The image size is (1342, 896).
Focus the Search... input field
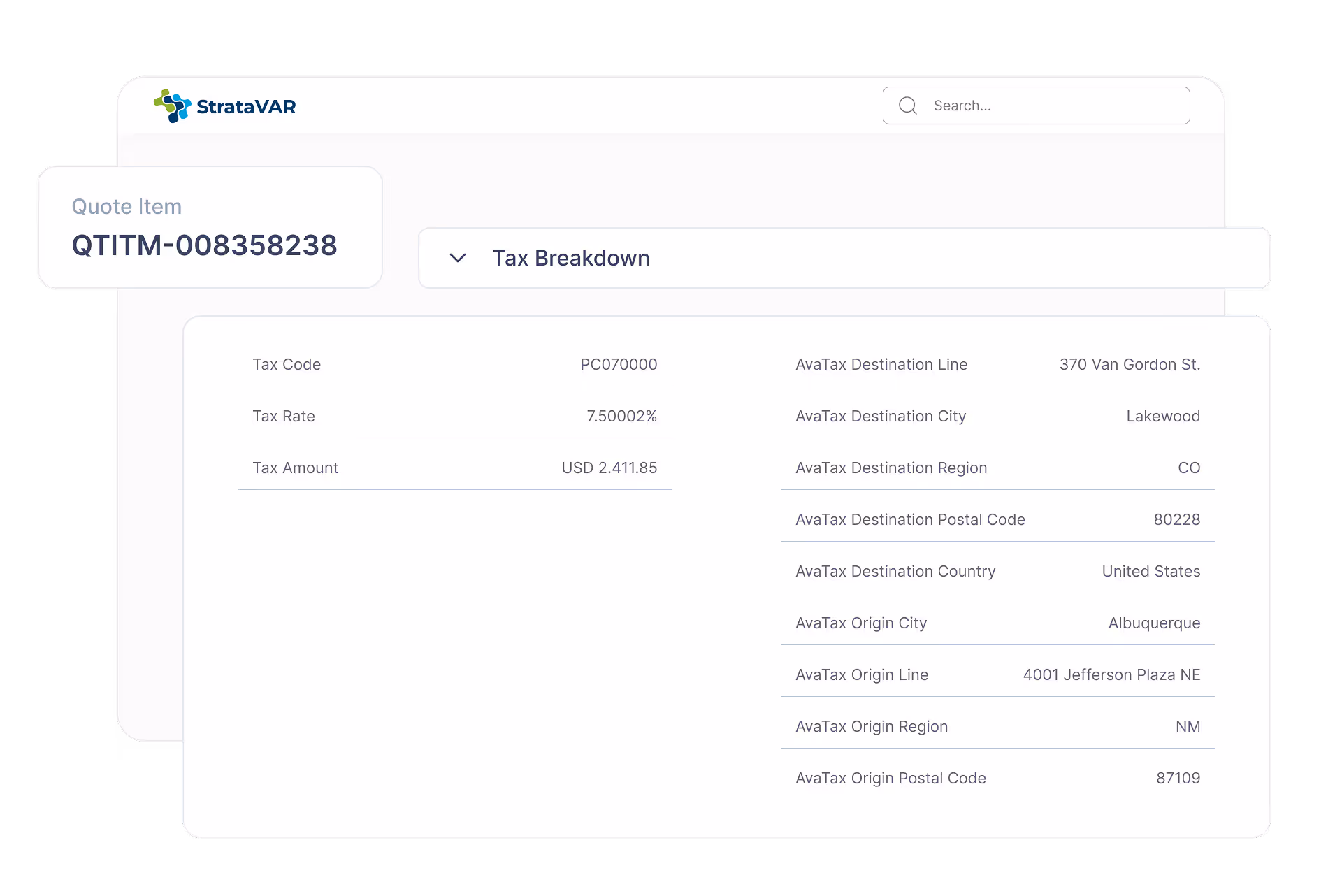(1037, 106)
